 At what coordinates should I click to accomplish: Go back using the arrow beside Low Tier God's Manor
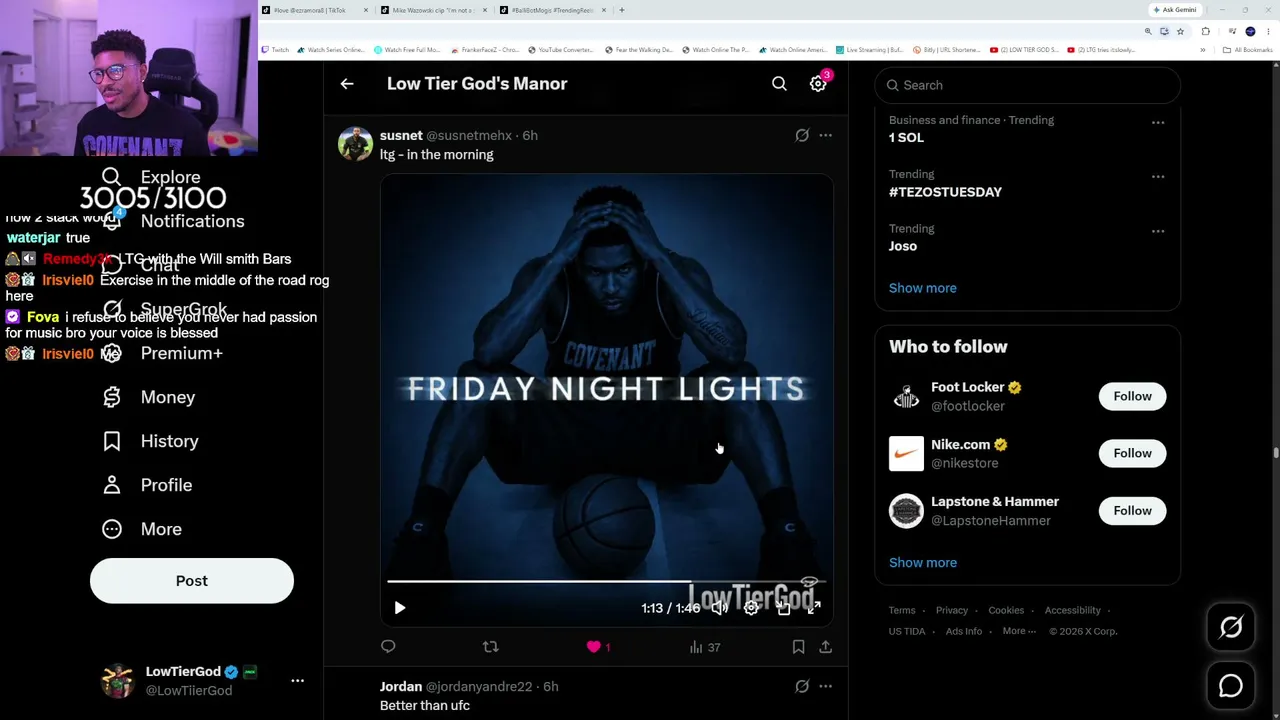(347, 84)
